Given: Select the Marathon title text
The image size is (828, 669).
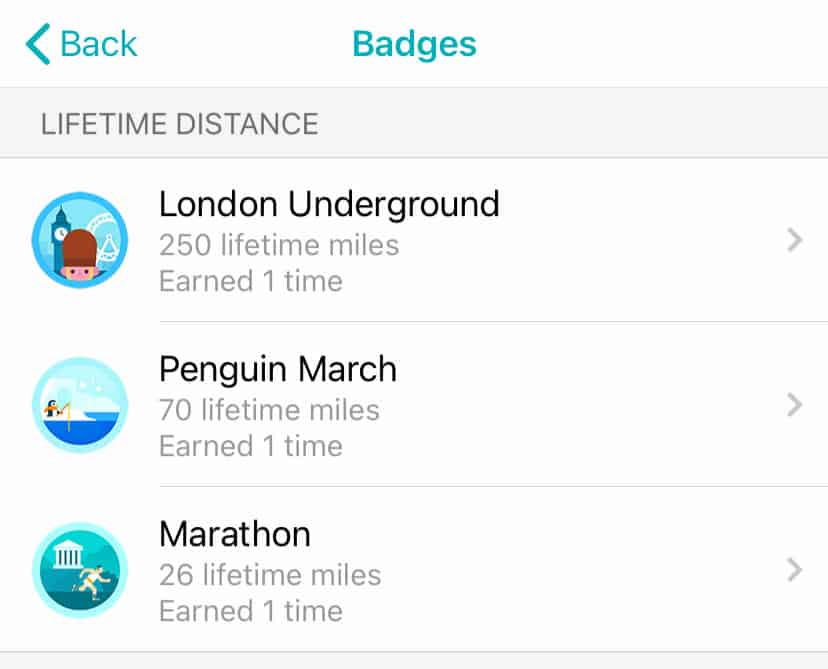Looking at the screenshot, I should pyautogui.click(x=235, y=534).
